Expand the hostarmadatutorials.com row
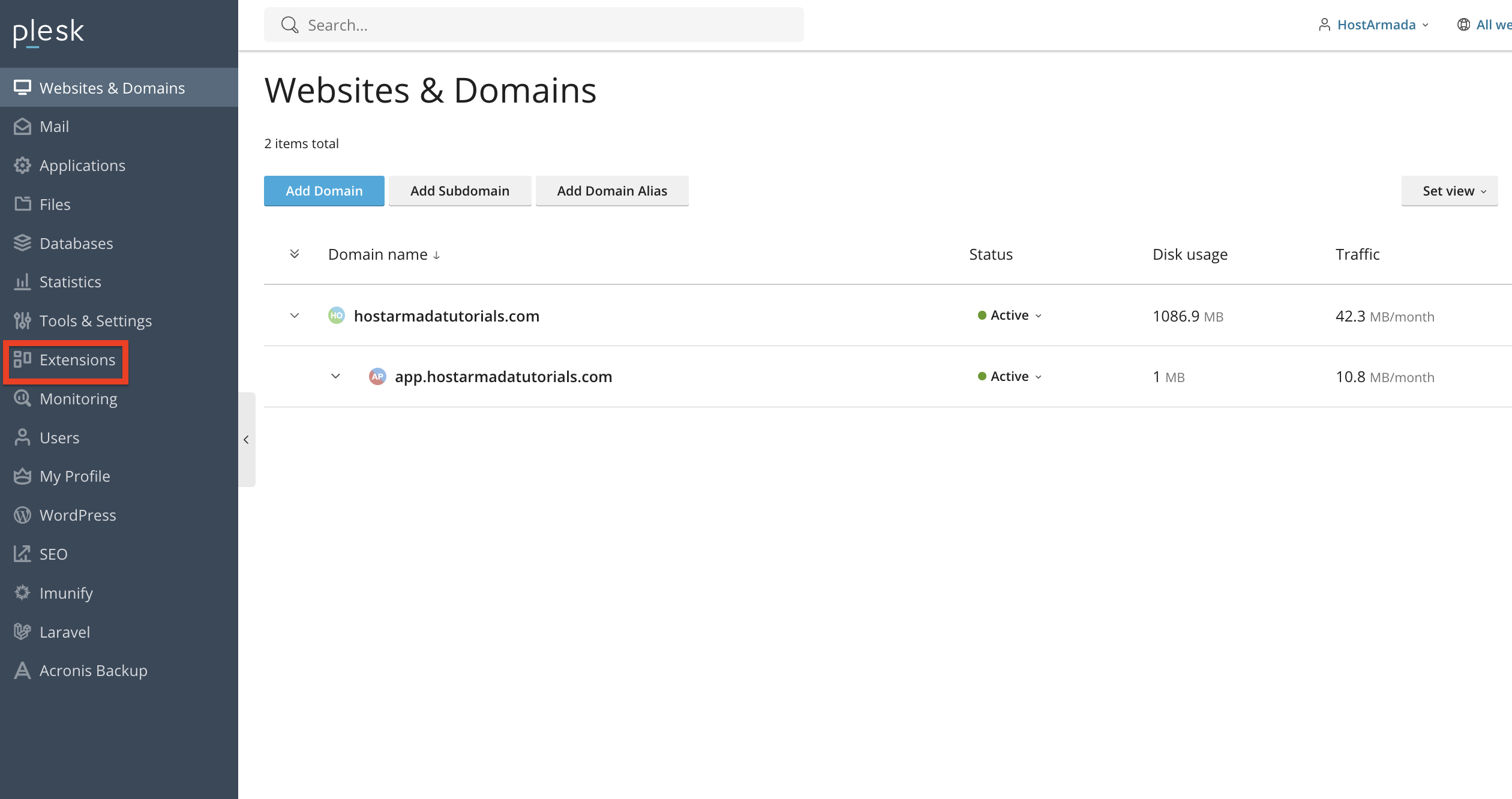 tap(295, 316)
